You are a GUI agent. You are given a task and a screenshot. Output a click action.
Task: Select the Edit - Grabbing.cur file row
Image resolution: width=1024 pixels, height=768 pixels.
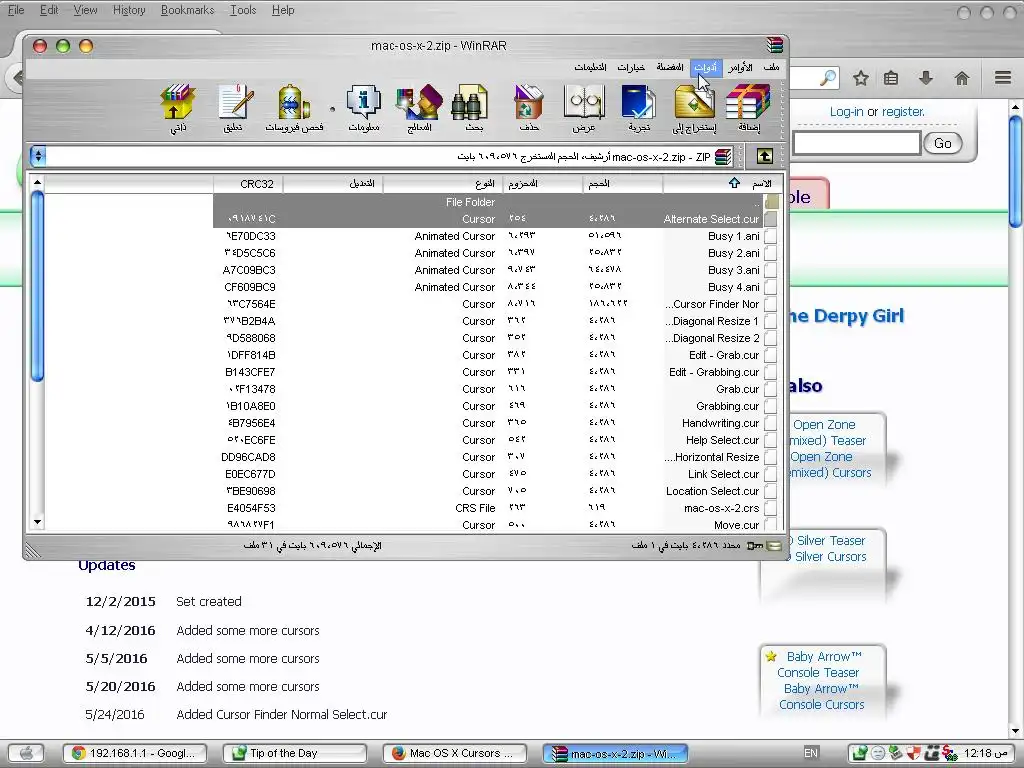click(x=496, y=372)
